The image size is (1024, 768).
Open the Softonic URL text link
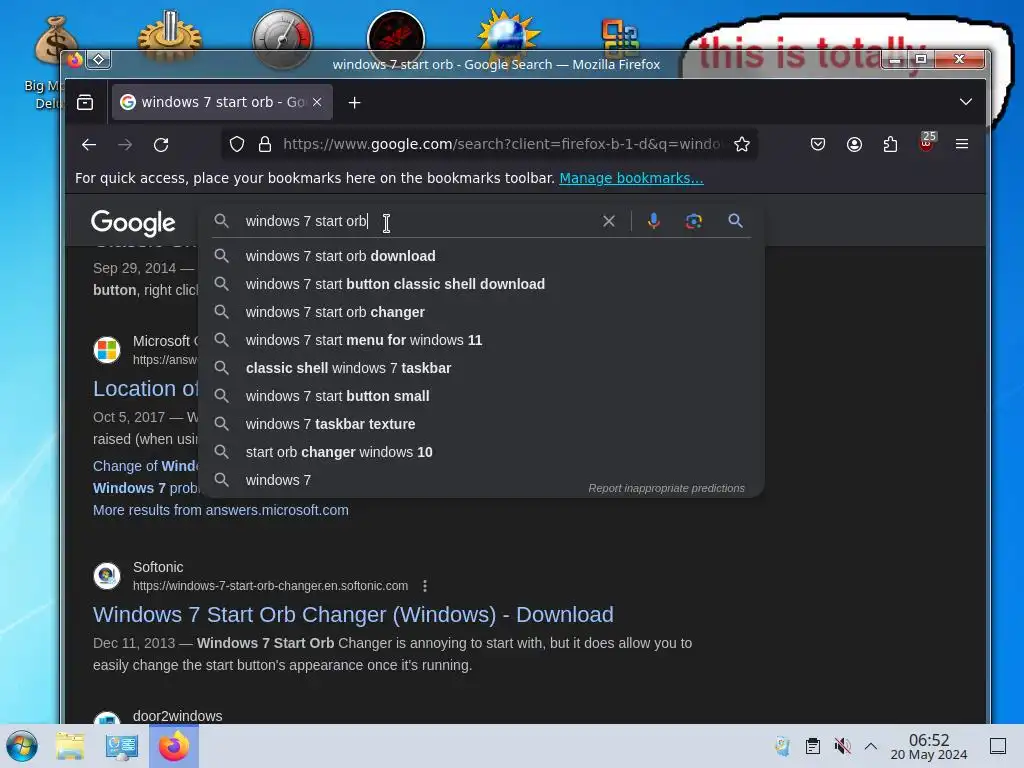point(270,586)
